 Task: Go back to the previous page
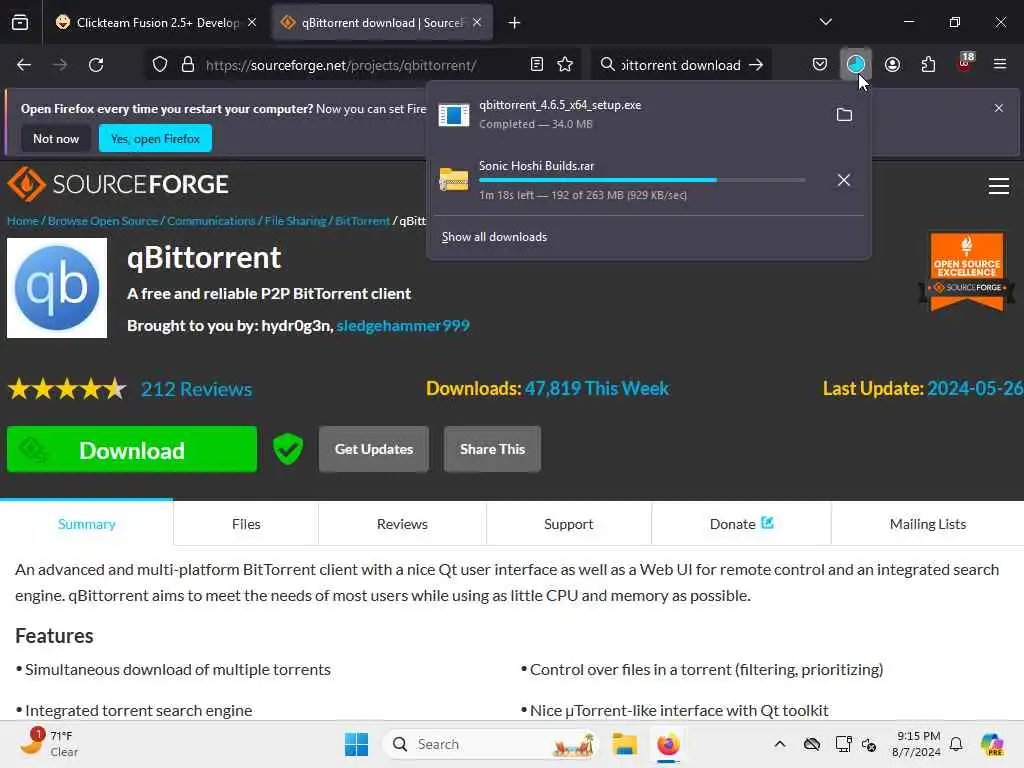coord(24,65)
